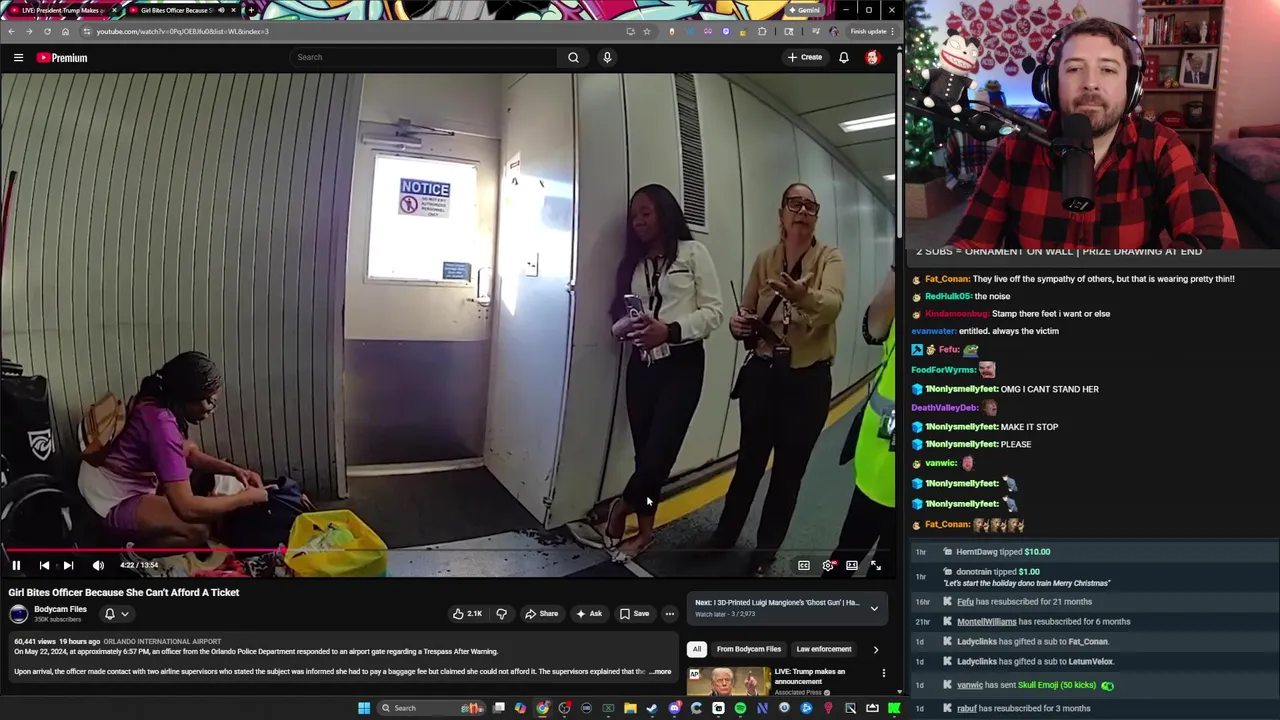
Task: Share this video
Action: 542,614
